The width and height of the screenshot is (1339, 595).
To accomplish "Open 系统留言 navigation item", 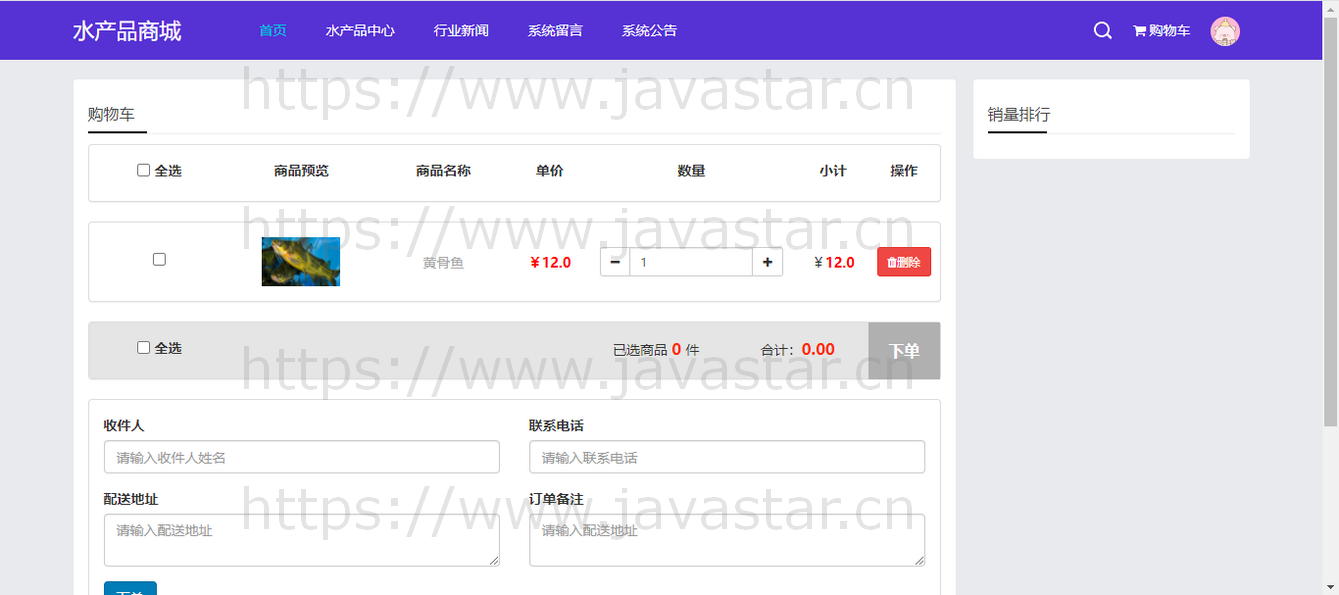I will click(555, 31).
